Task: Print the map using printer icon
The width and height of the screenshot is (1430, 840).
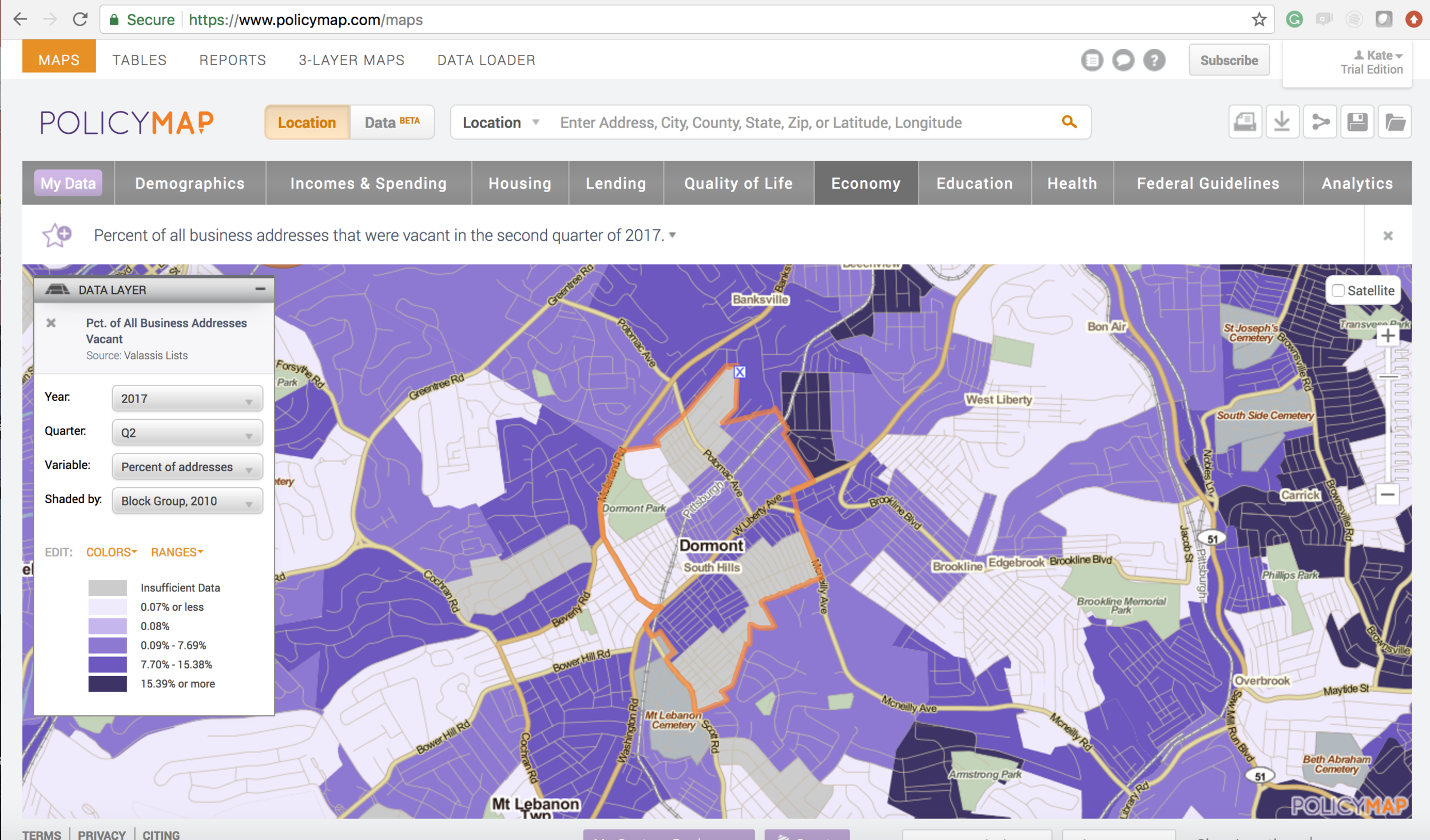Action: click(x=1245, y=122)
